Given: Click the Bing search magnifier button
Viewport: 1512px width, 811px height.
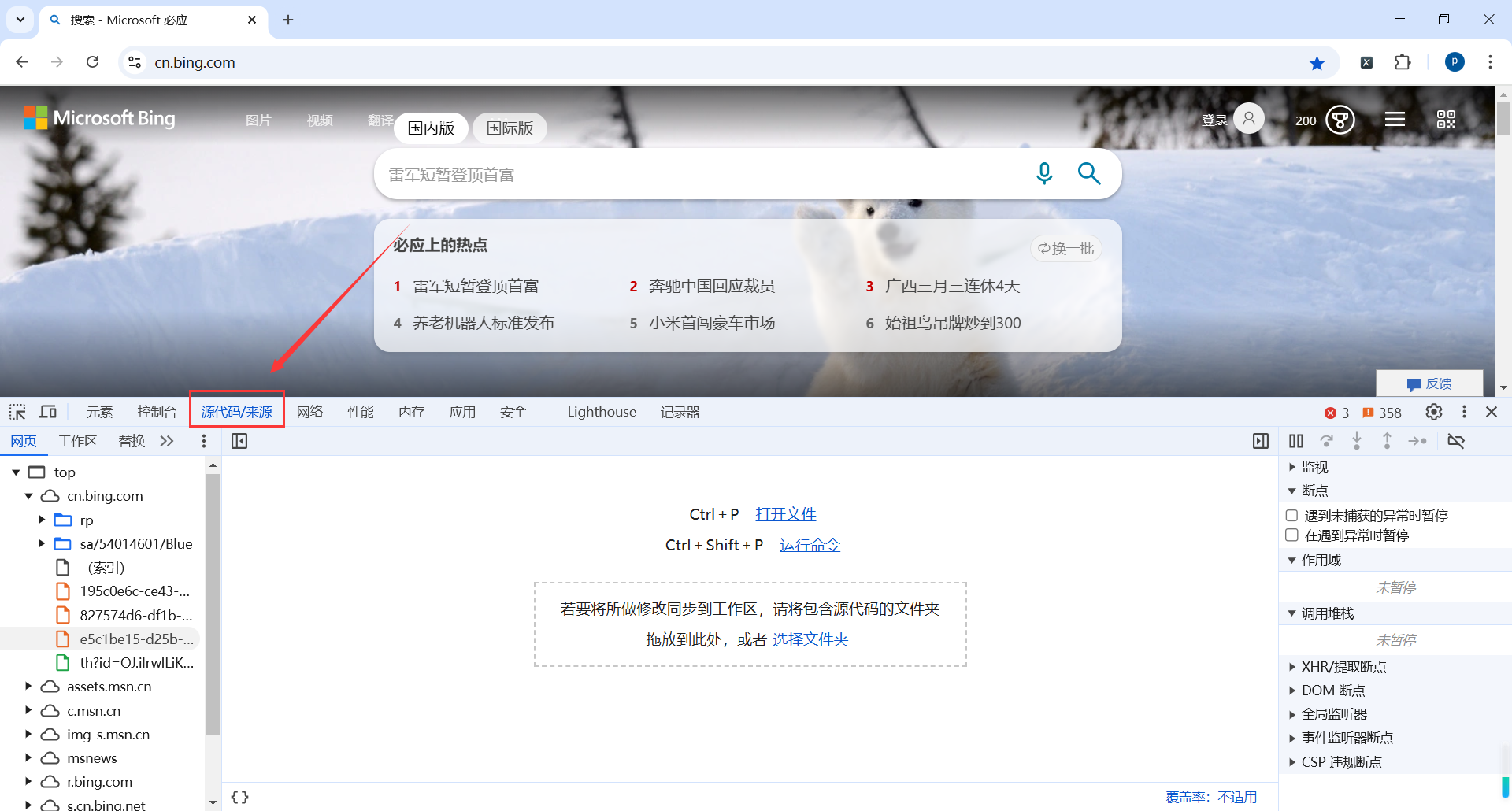Looking at the screenshot, I should (x=1089, y=173).
